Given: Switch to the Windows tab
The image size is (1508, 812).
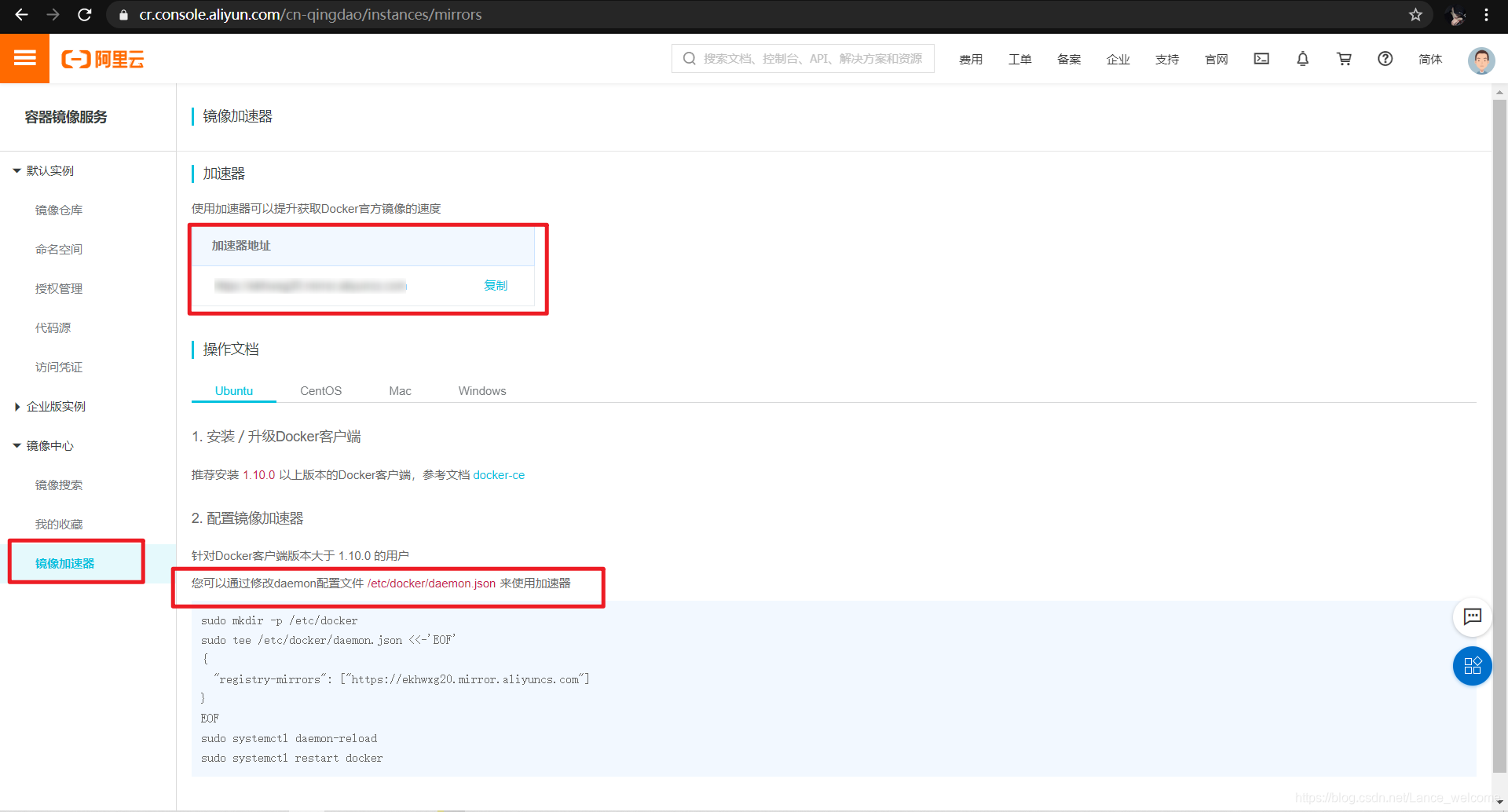Looking at the screenshot, I should tap(482, 390).
